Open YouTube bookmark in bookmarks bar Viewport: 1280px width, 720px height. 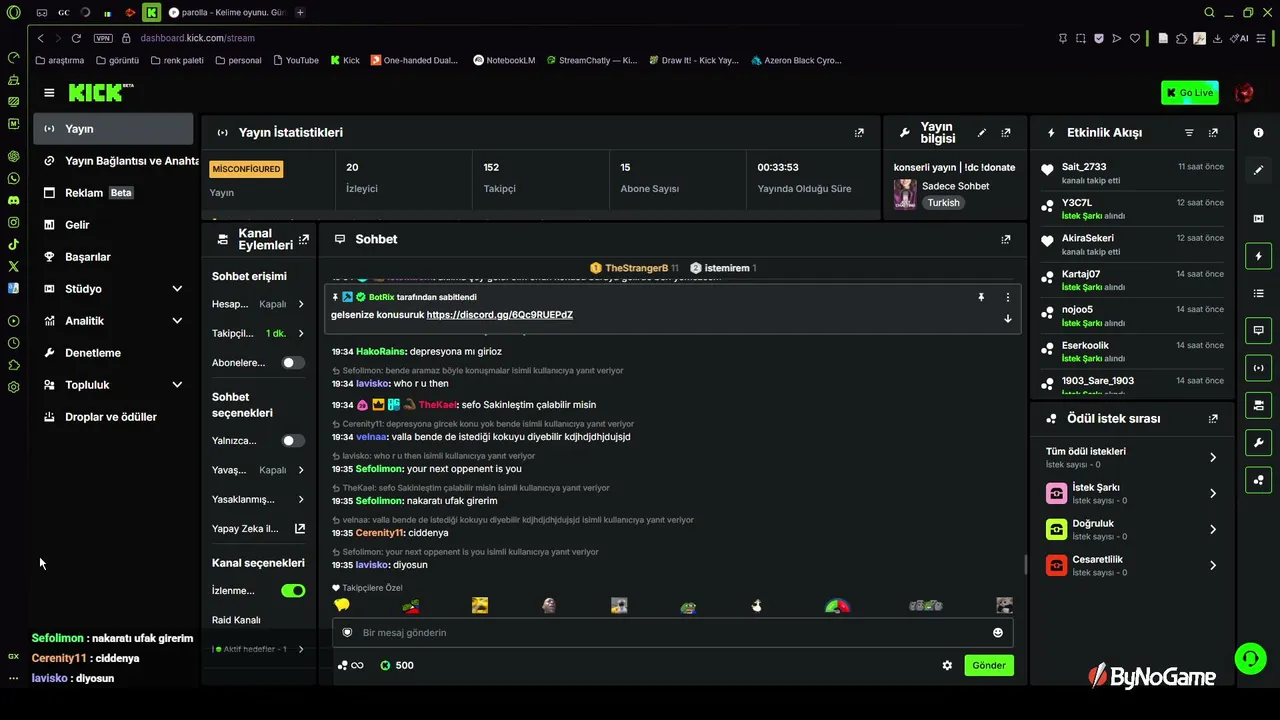click(295, 60)
